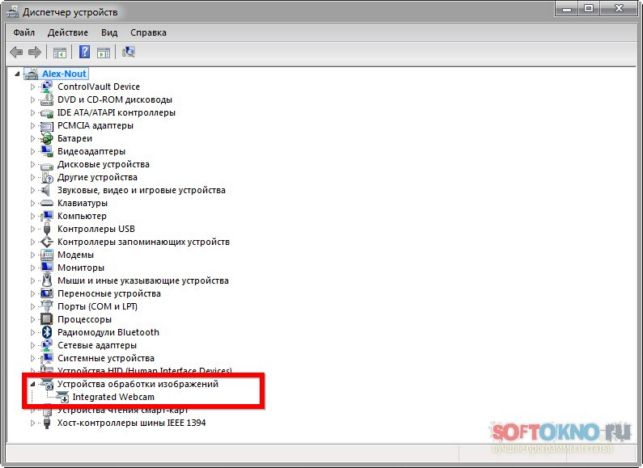Click the Клавиатуры keyboard icon
Image resolution: width=643 pixels, height=468 pixels.
(x=47, y=203)
